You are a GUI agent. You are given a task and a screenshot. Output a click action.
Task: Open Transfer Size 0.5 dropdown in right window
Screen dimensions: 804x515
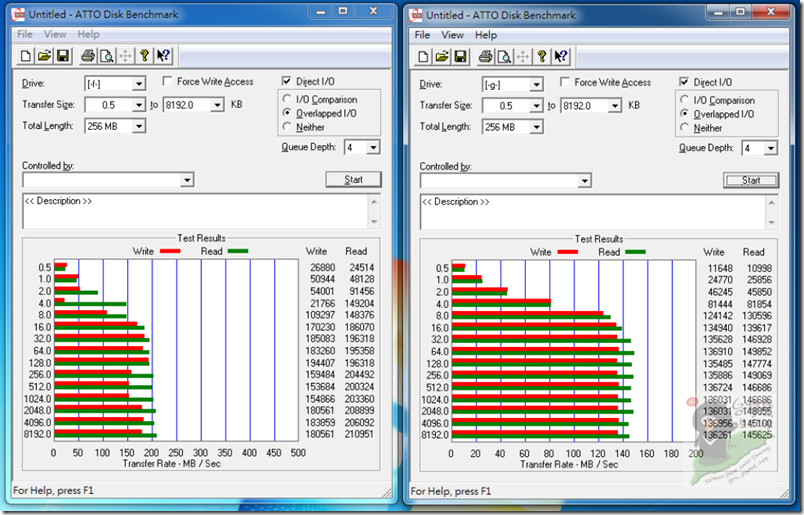[x=536, y=106]
